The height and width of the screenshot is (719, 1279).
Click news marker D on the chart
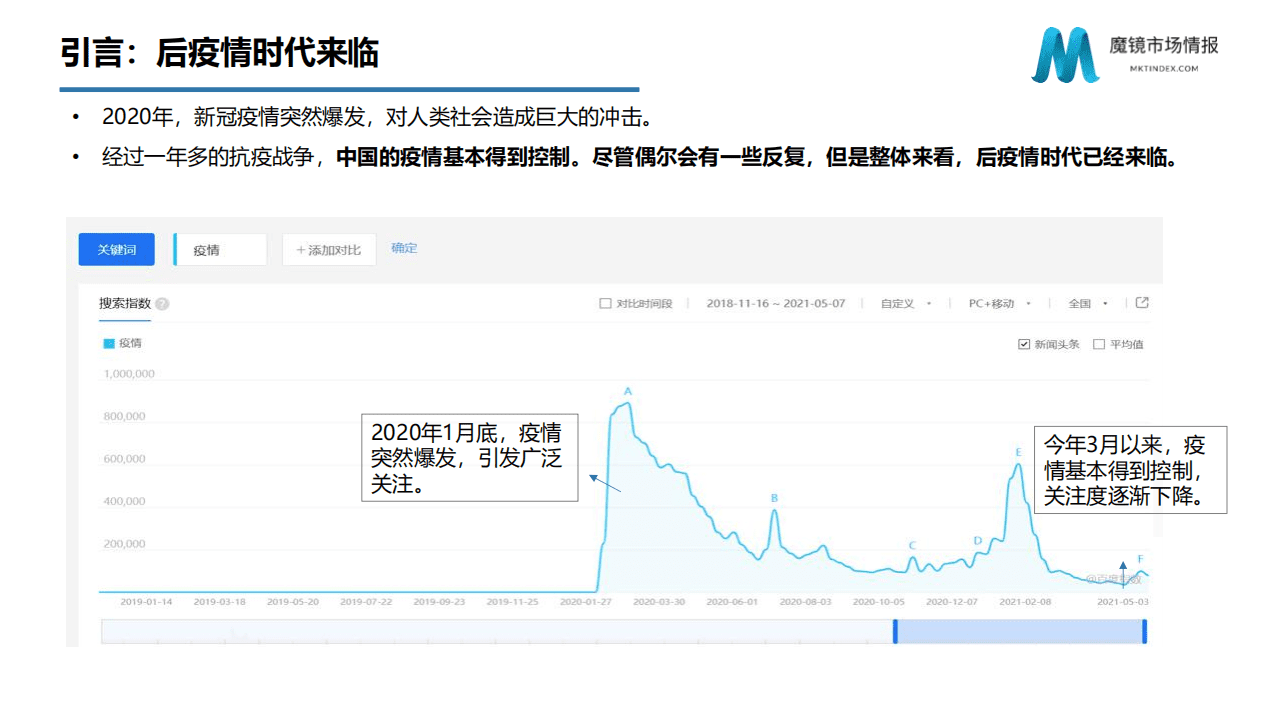pos(977,541)
